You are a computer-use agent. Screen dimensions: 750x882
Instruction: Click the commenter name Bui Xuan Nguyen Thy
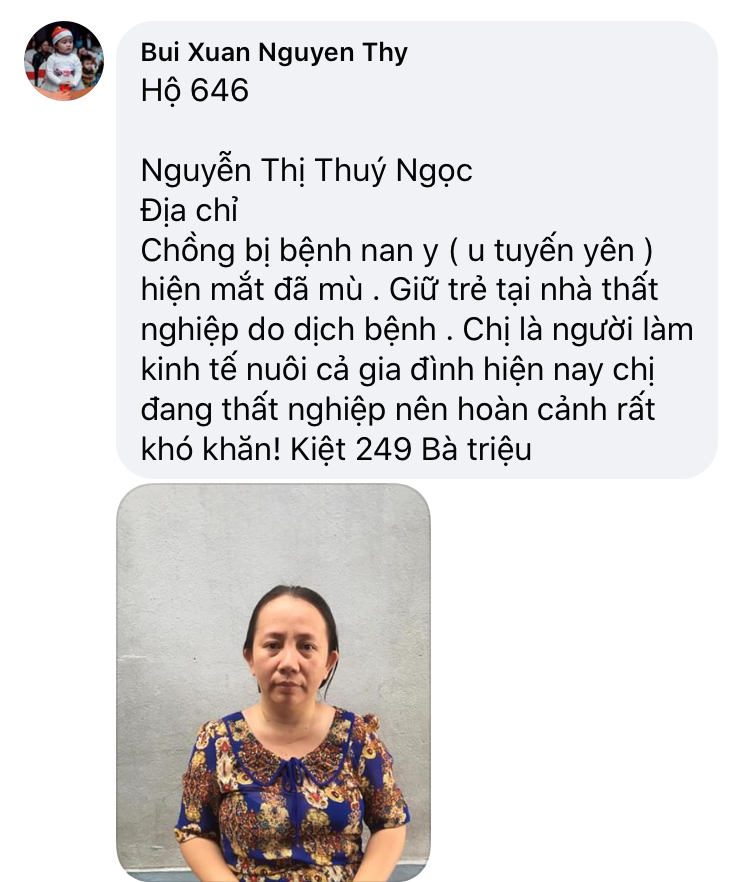click(274, 52)
